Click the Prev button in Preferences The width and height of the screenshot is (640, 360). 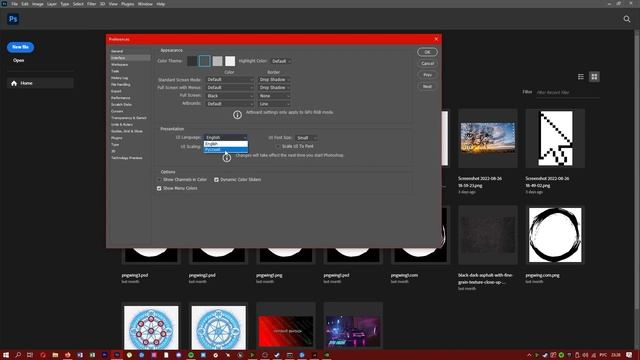(427, 75)
